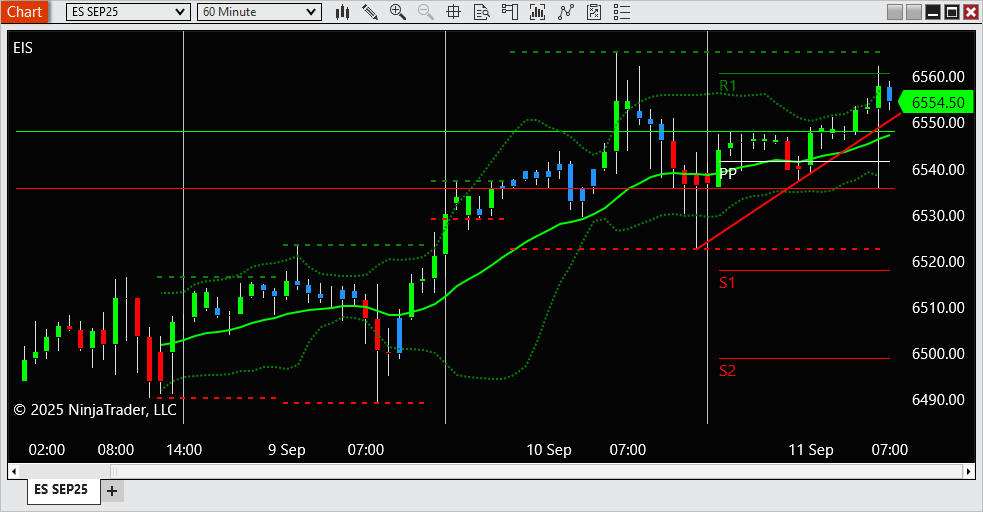
Task: Open the bar type chart style icon
Action: (342, 12)
